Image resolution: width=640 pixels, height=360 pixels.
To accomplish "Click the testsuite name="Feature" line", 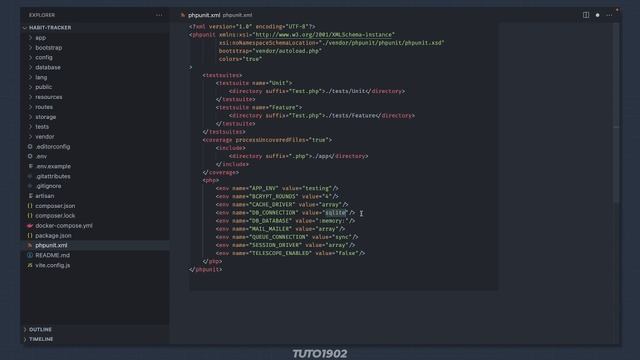I will [x=259, y=107].
